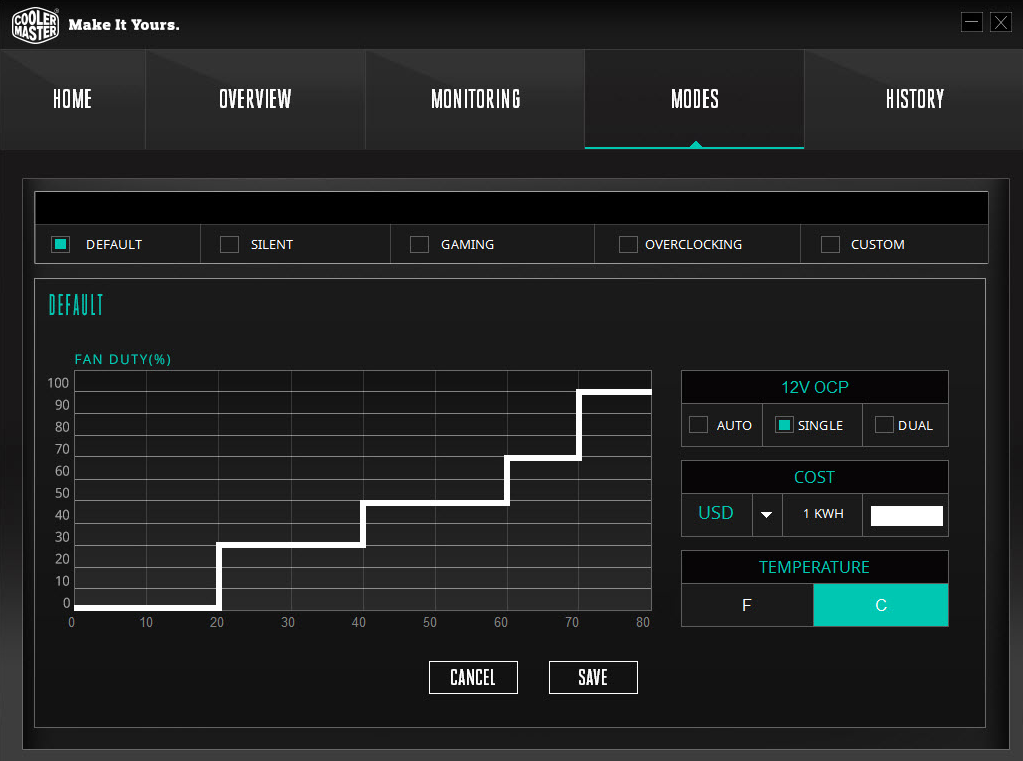Toggle Single 12V OCP checkbox
Screen dimensions: 1023x761
[784, 425]
